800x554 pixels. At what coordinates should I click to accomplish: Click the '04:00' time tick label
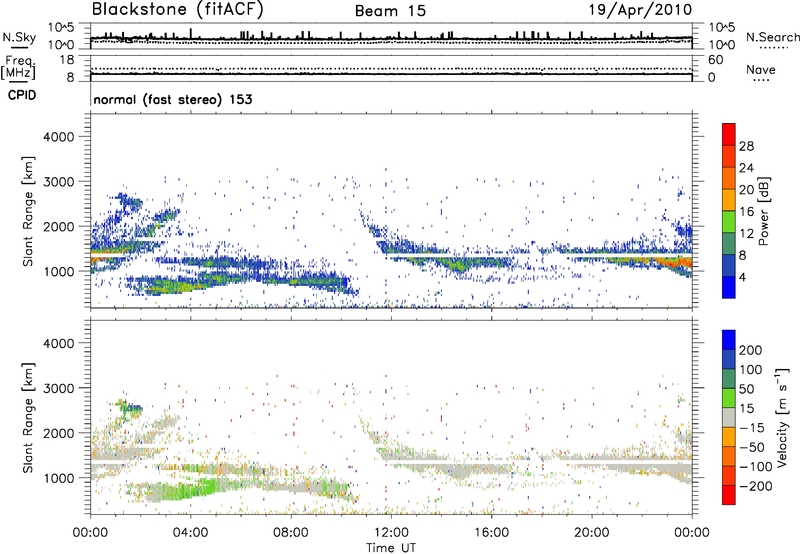click(x=190, y=533)
